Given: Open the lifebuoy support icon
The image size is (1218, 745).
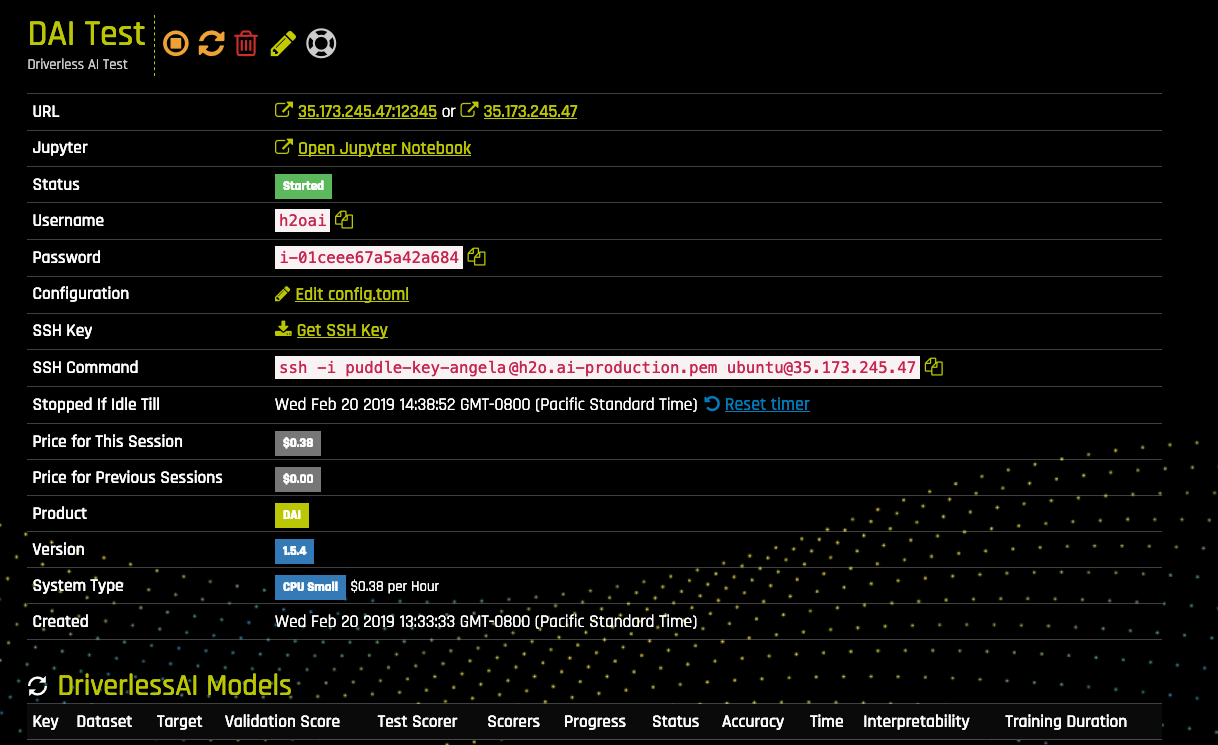Looking at the screenshot, I should pos(321,43).
